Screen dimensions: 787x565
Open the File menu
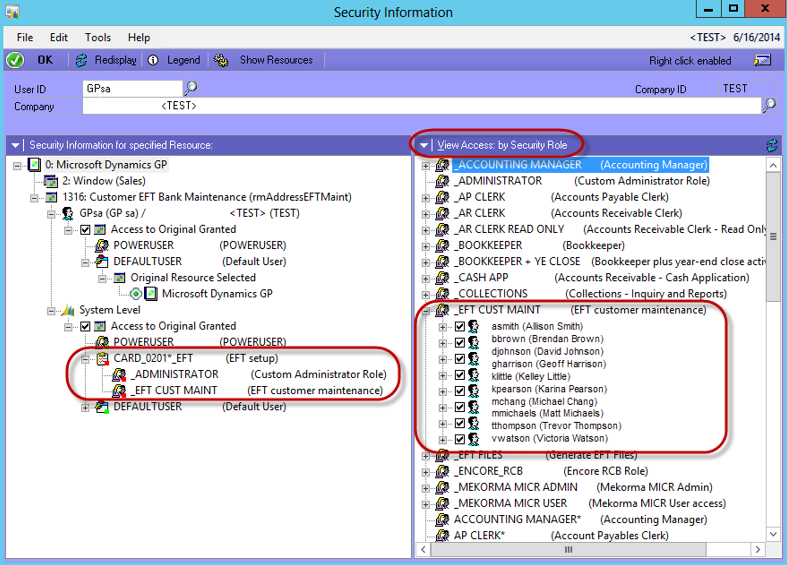point(25,38)
